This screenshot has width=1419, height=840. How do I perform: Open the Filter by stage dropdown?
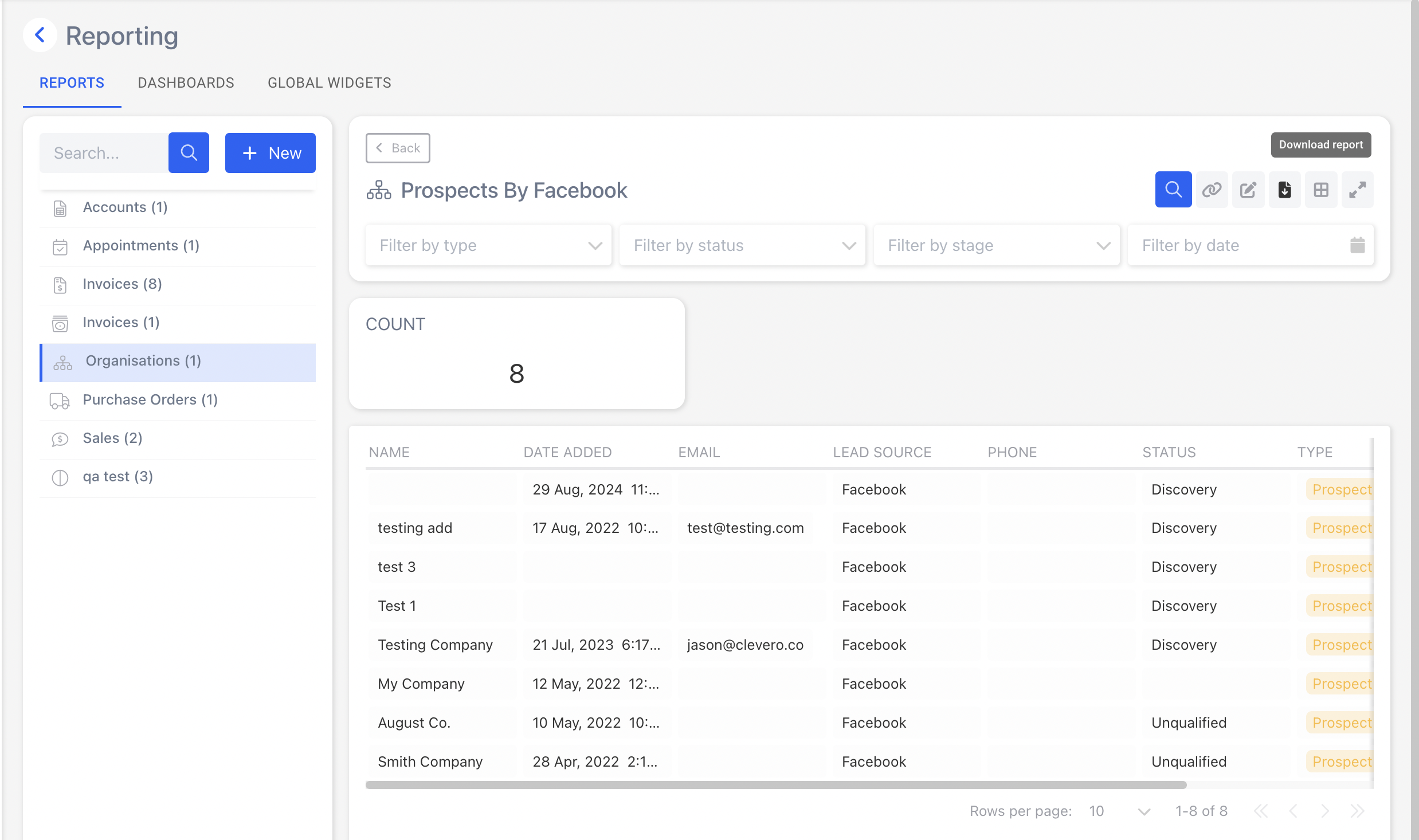[x=997, y=245]
